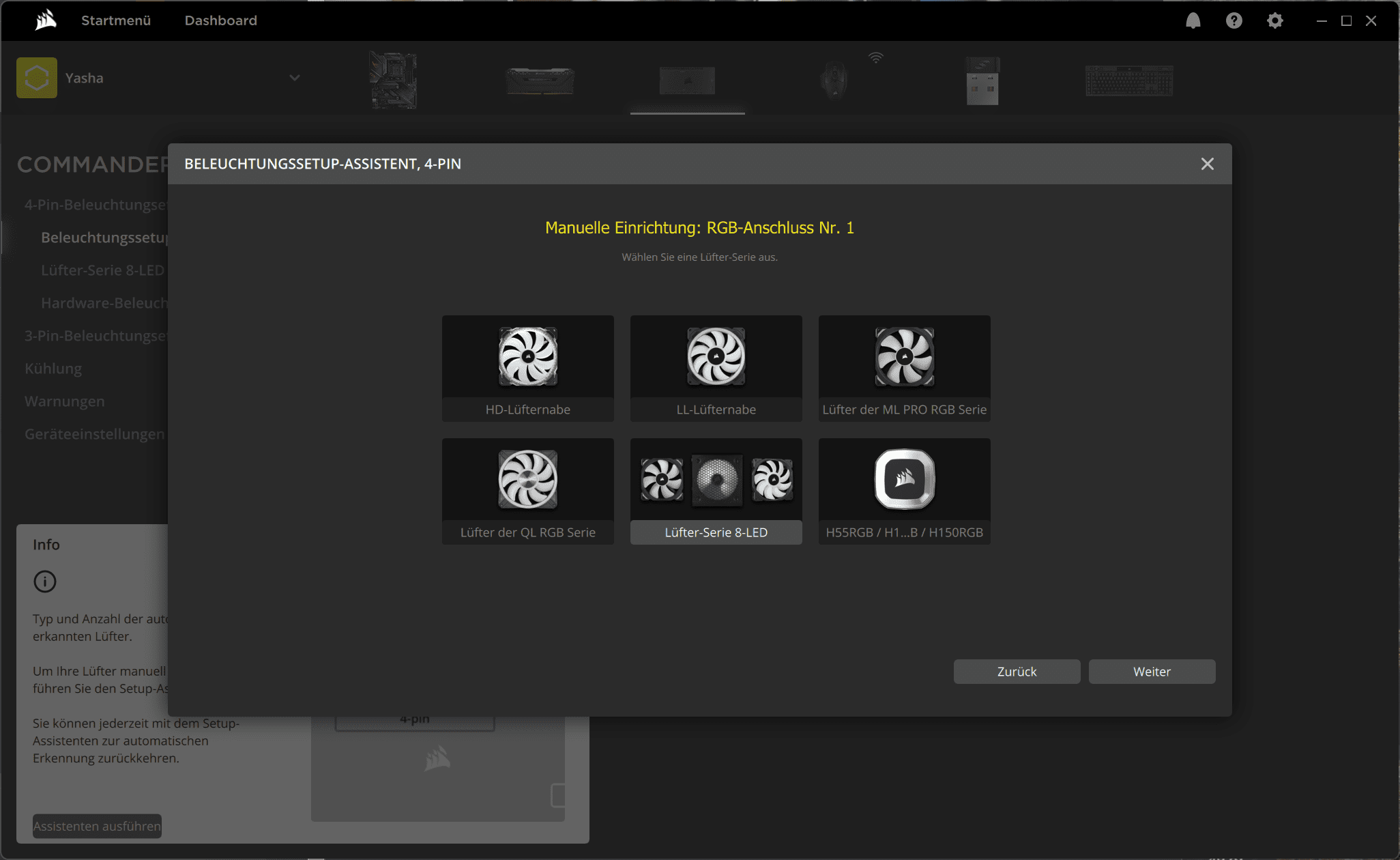Close the Beleuchtungssetup-Assistent dialog
The width and height of the screenshot is (1400, 860).
1207,164
